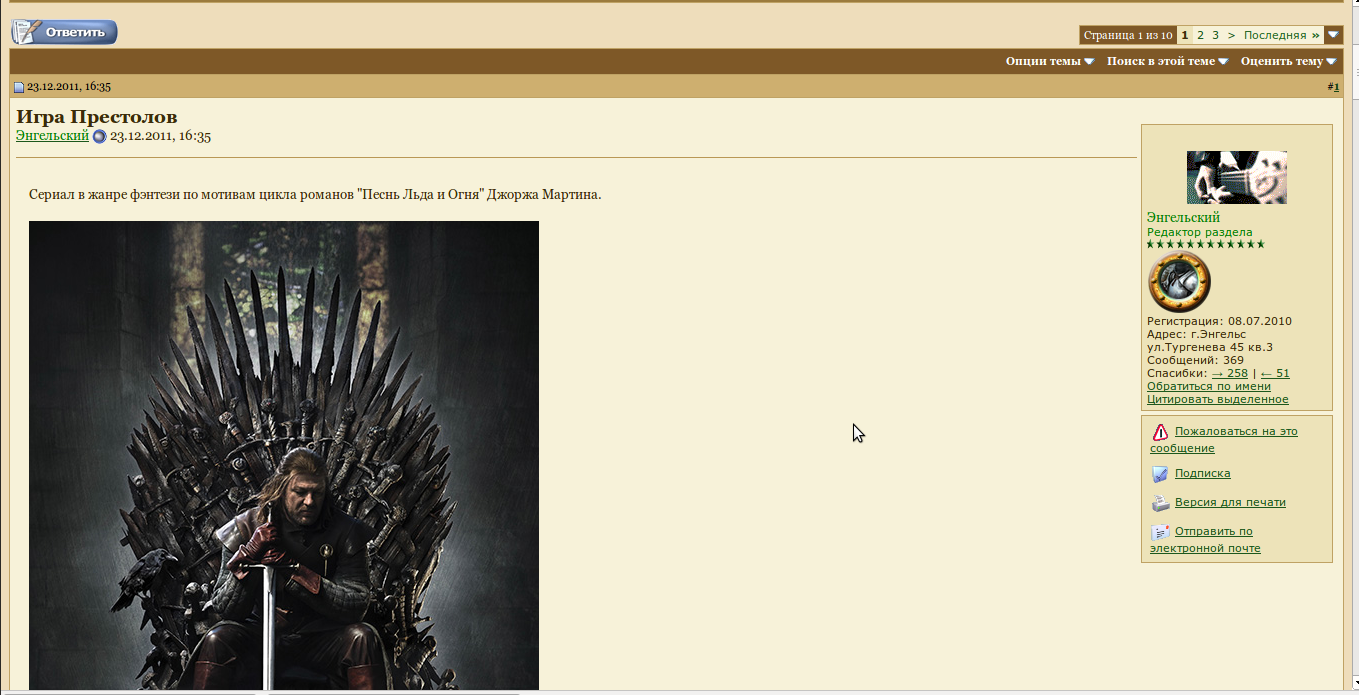Click the green star rating row
The width and height of the screenshot is (1359, 695).
pyautogui.click(x=1206, y=244)
